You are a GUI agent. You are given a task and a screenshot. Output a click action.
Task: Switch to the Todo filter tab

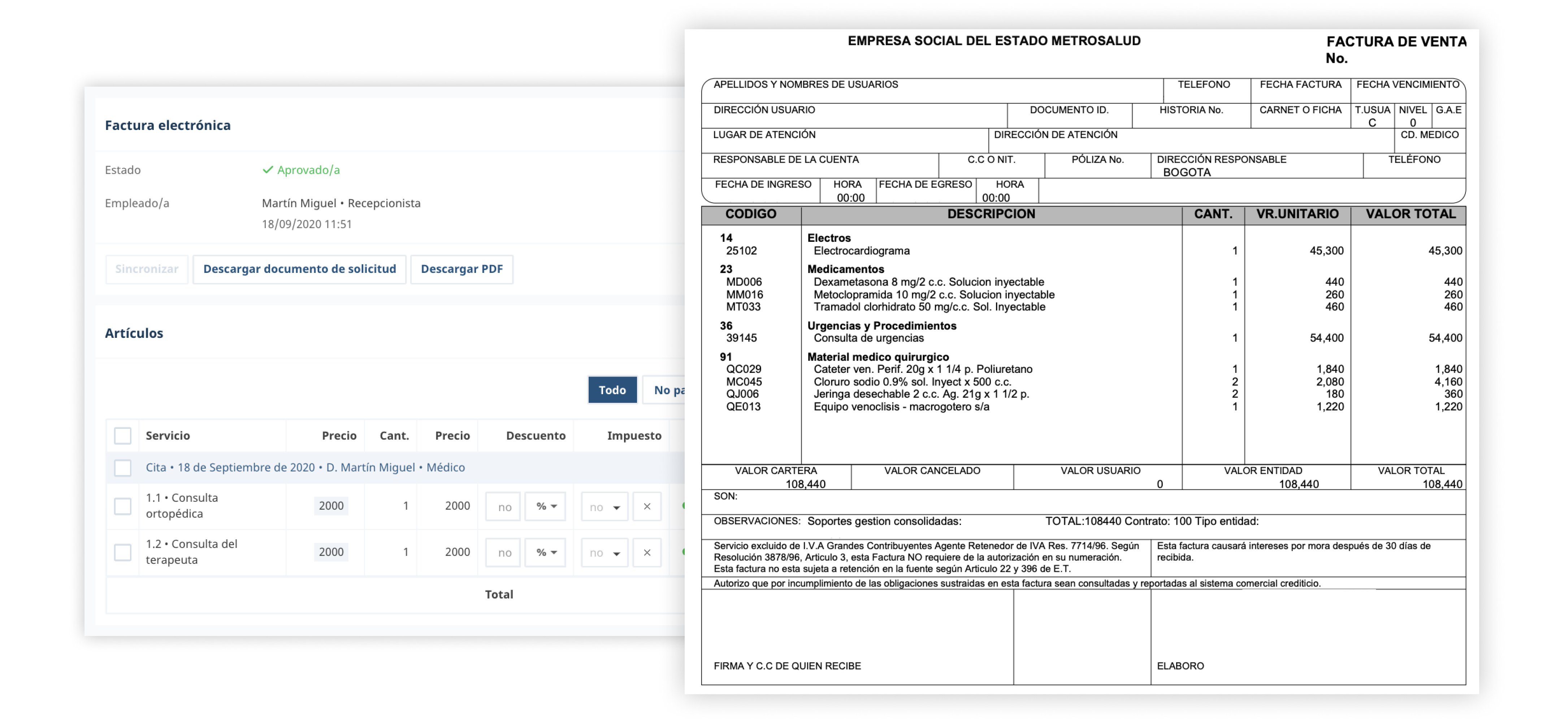click(x=612, y=389)
